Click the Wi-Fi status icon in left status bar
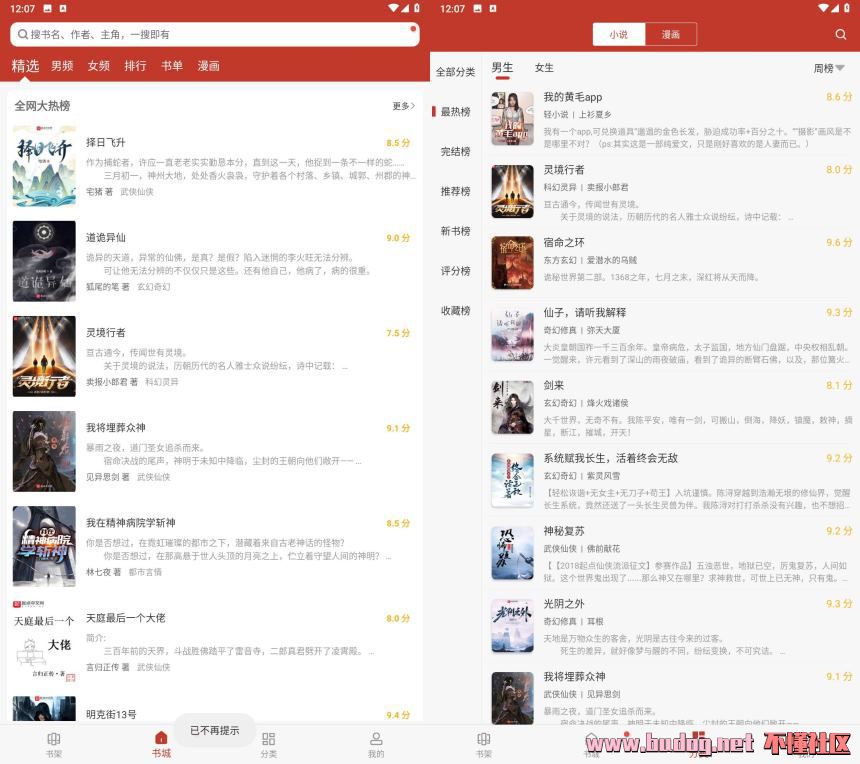Viewport: 860px width, 764px height. (394, 8)
